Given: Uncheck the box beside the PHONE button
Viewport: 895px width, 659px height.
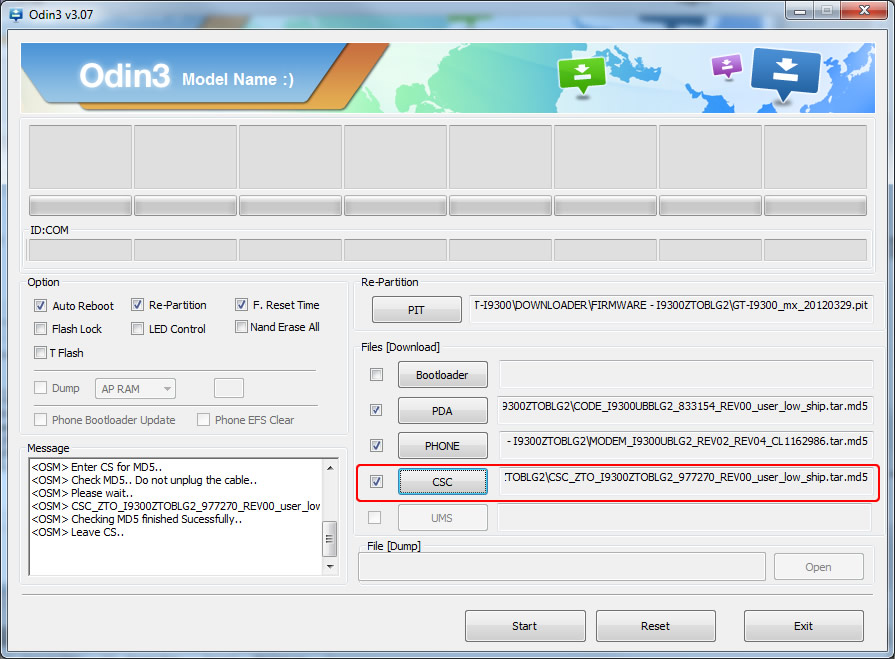Looking at the screenshot, I should (x=376, y=446).
